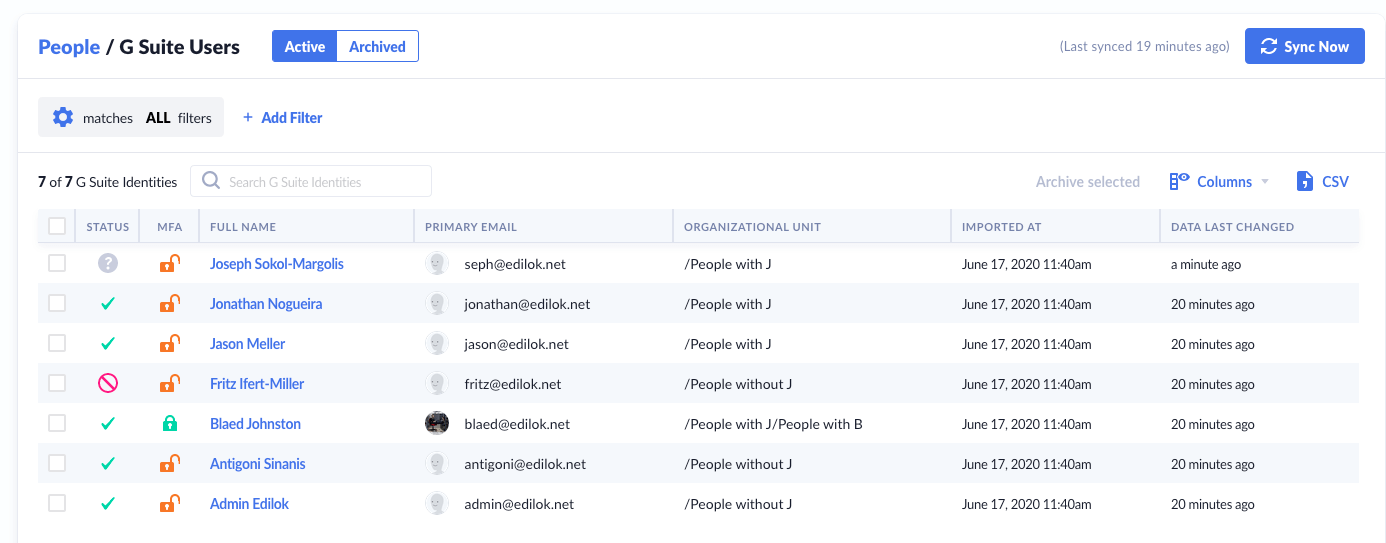Screen dimensions: 1386x543
Task: Click the green checkmark status for Admin Edilok
Action: [108, 504]
